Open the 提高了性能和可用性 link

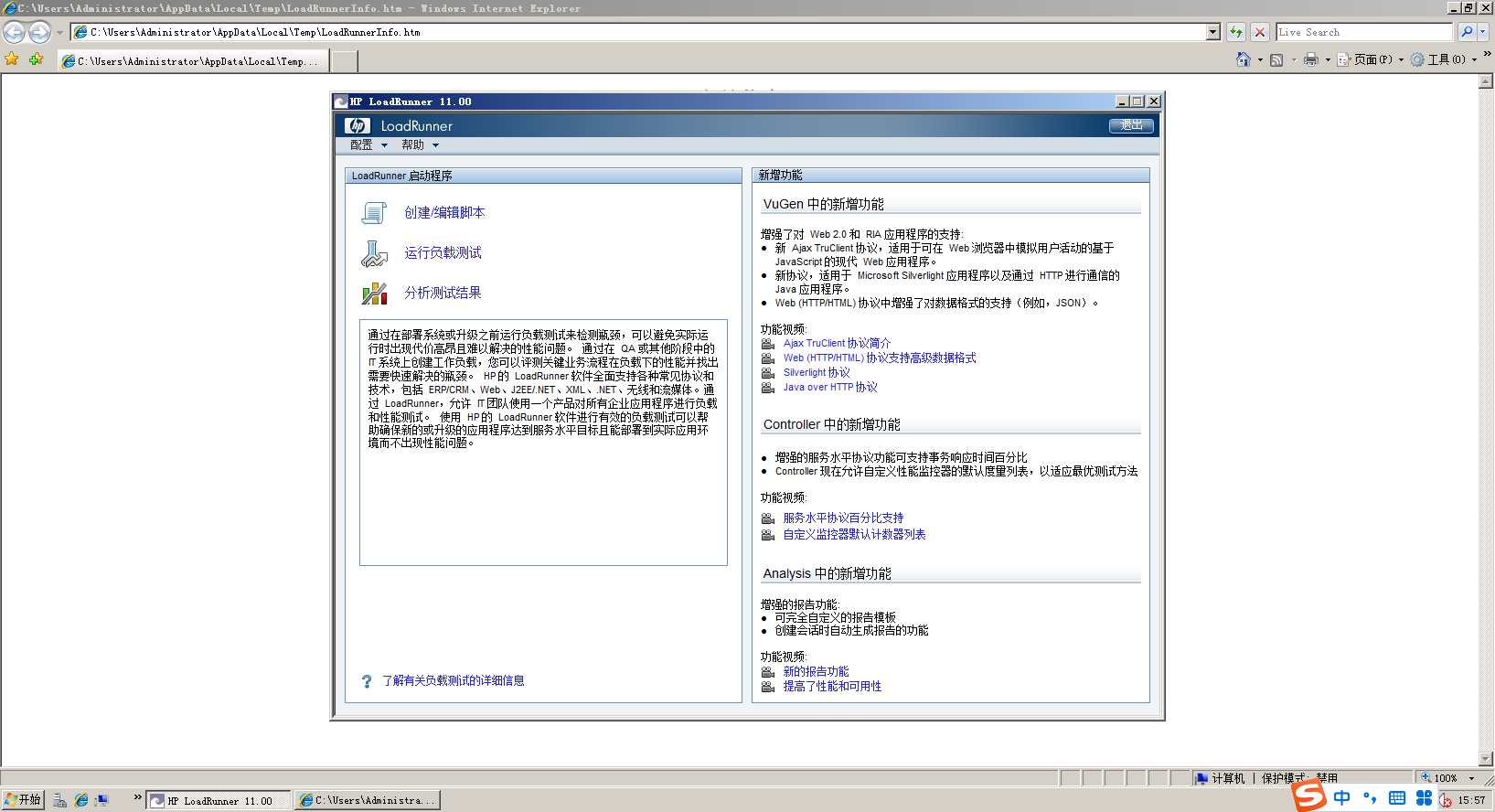pyautogui.click(x=833, y=687)
